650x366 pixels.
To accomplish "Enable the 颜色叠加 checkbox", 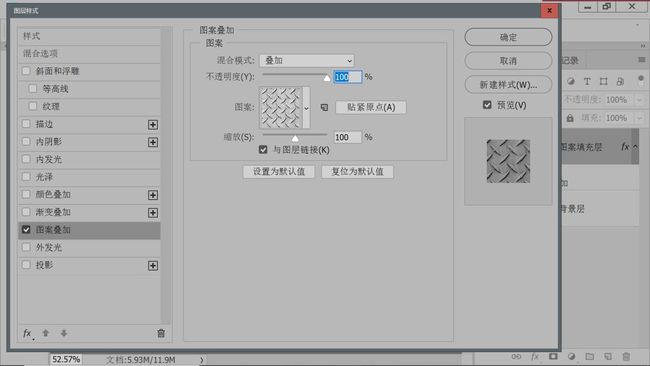I will tap(26, 194).
